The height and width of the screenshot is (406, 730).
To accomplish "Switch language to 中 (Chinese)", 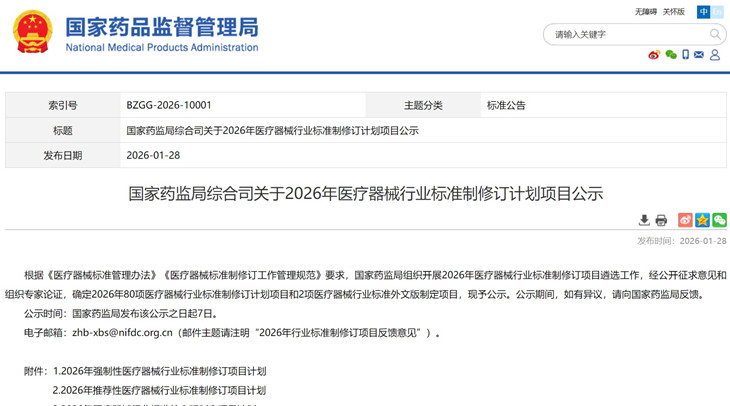I will (704, 12).
